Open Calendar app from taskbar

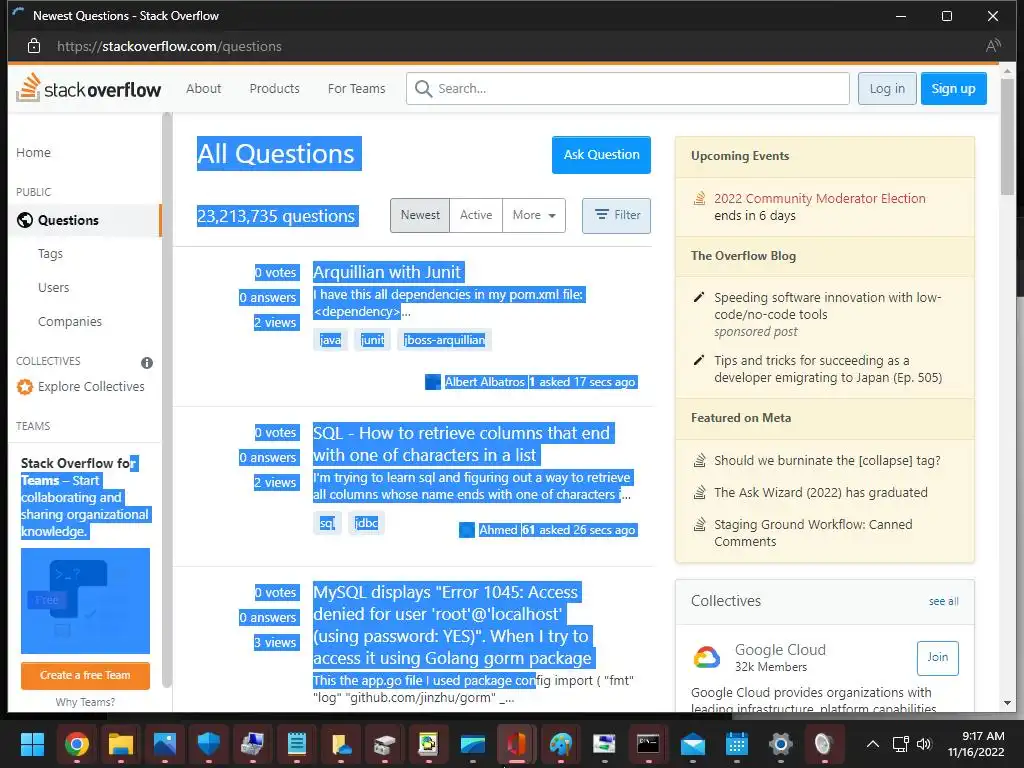737,744
